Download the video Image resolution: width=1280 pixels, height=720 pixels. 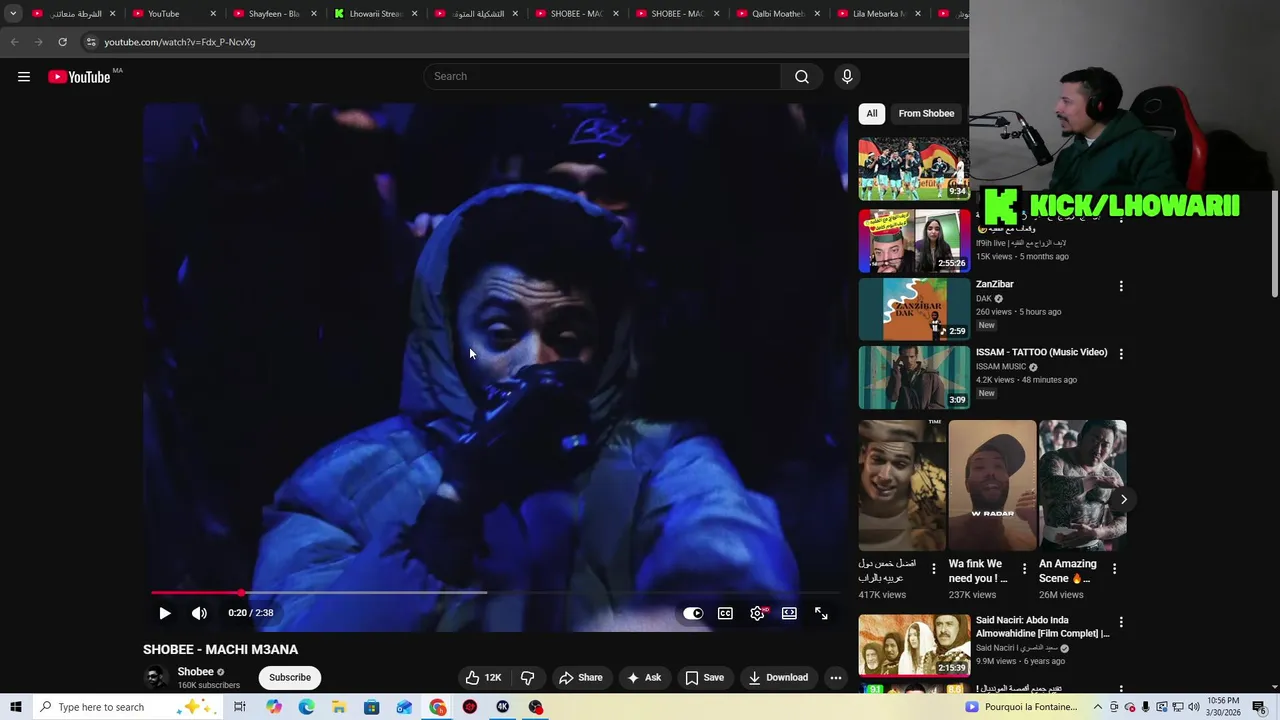click(x=778, y=678)
